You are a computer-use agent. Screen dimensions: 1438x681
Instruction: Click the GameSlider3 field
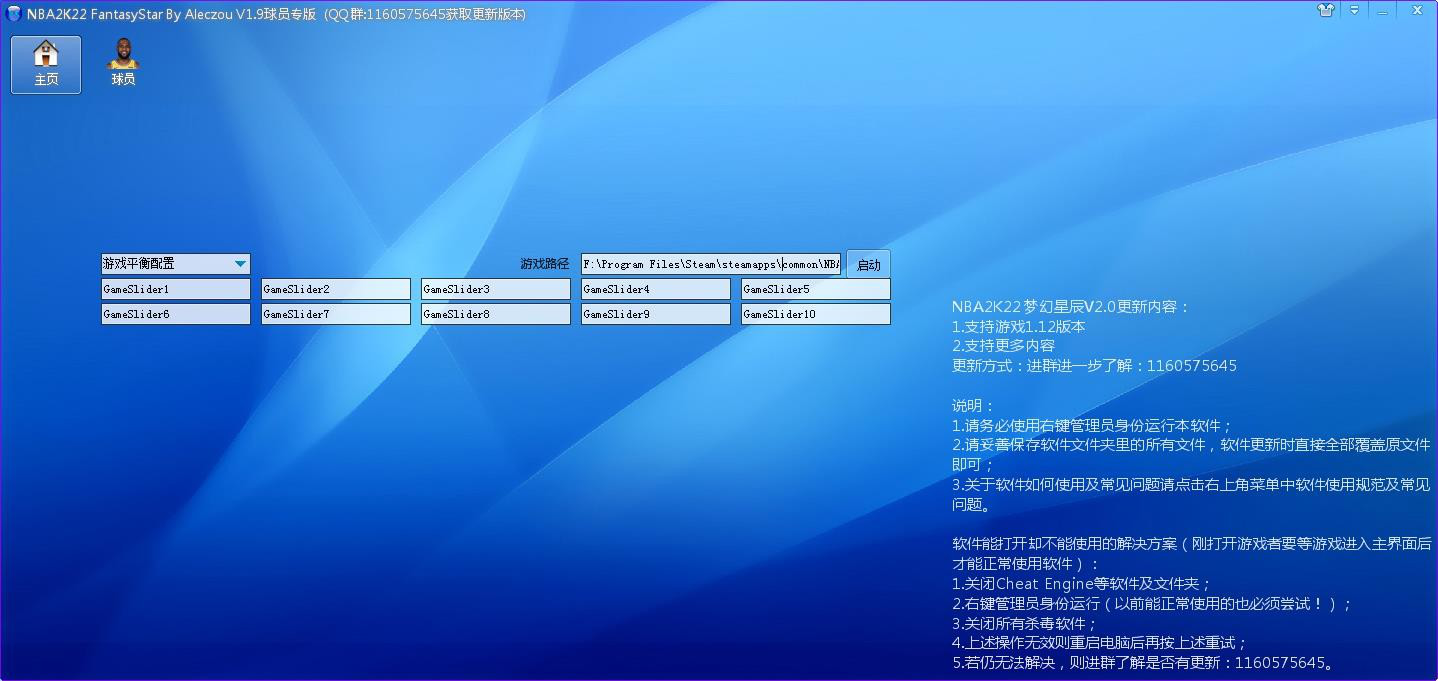tap(495, 289)
